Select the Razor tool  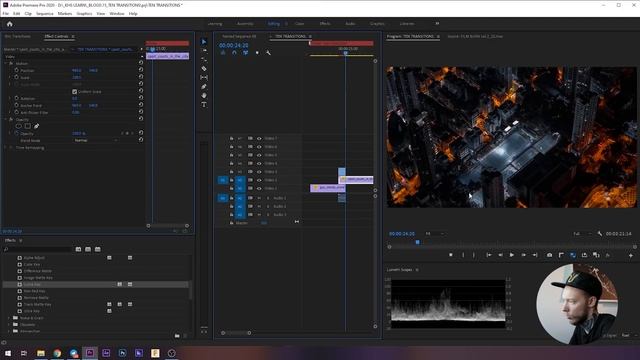click(x=204, y=69)
